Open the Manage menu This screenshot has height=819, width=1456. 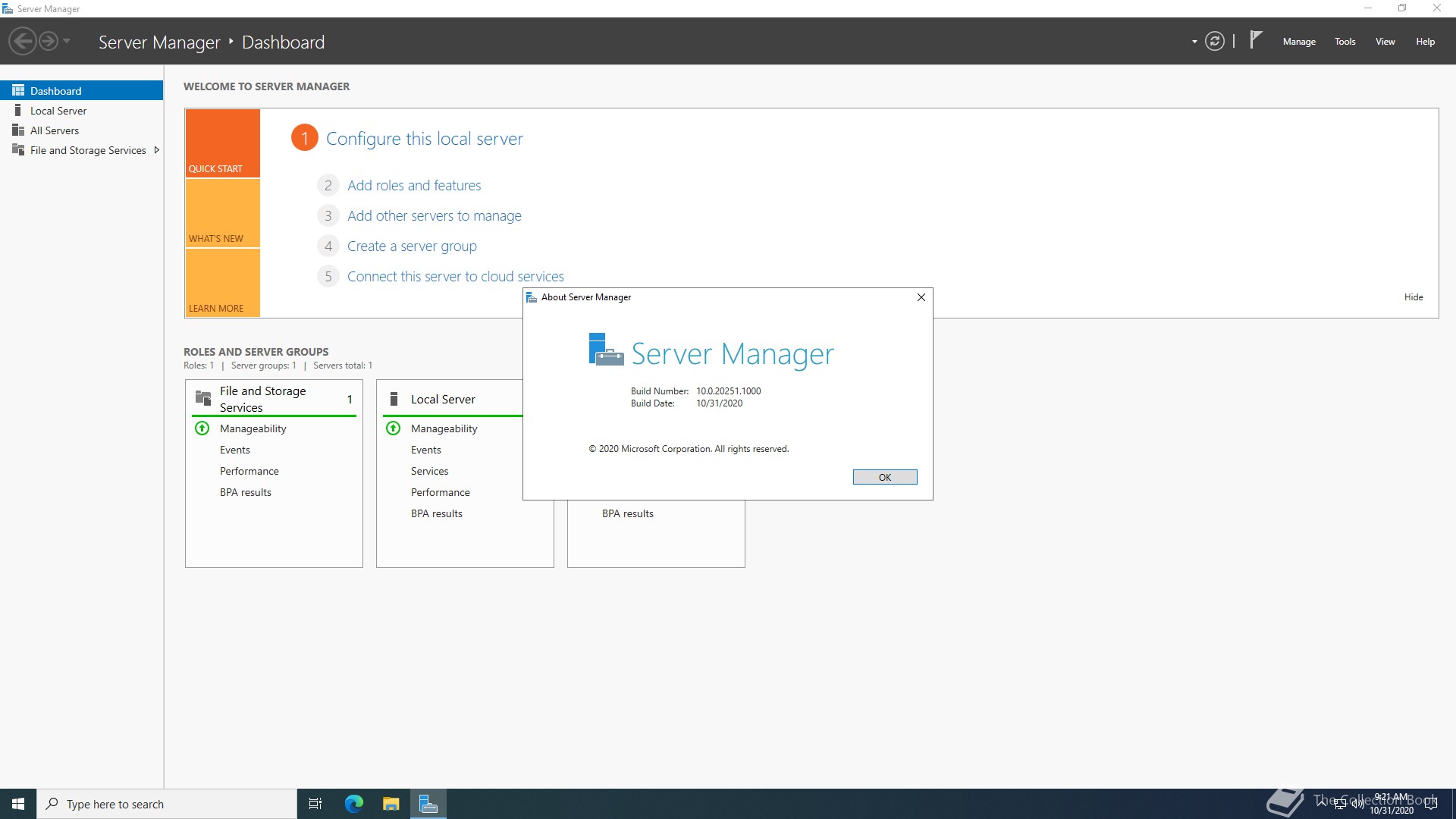click(x=1299, y=42)
